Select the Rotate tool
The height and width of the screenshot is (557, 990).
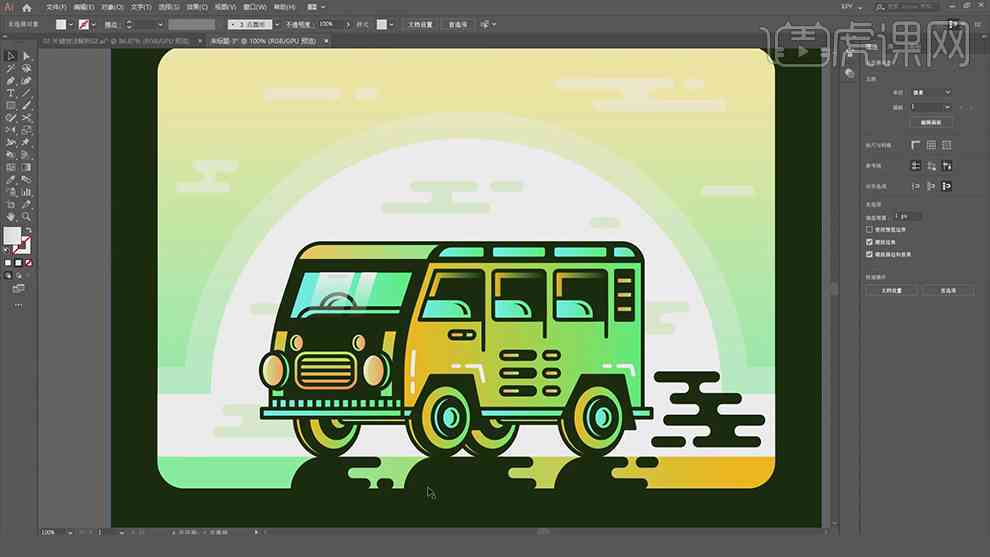pyautogui.click(x=11, y=130)
